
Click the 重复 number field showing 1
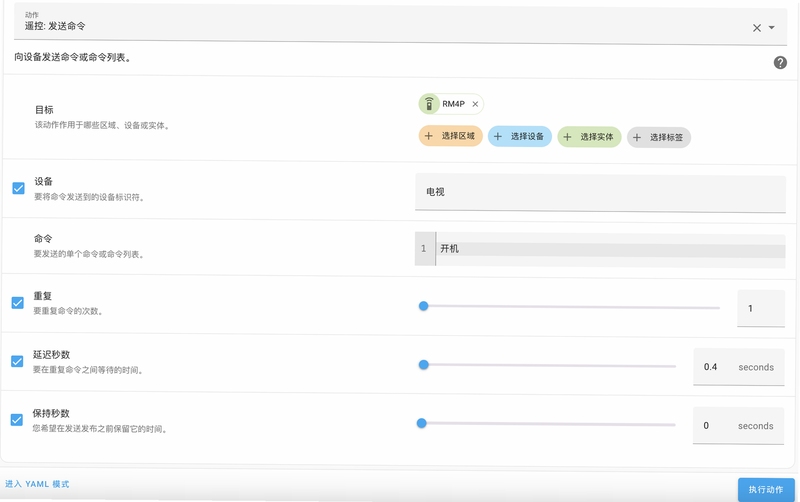coord(761,308)
